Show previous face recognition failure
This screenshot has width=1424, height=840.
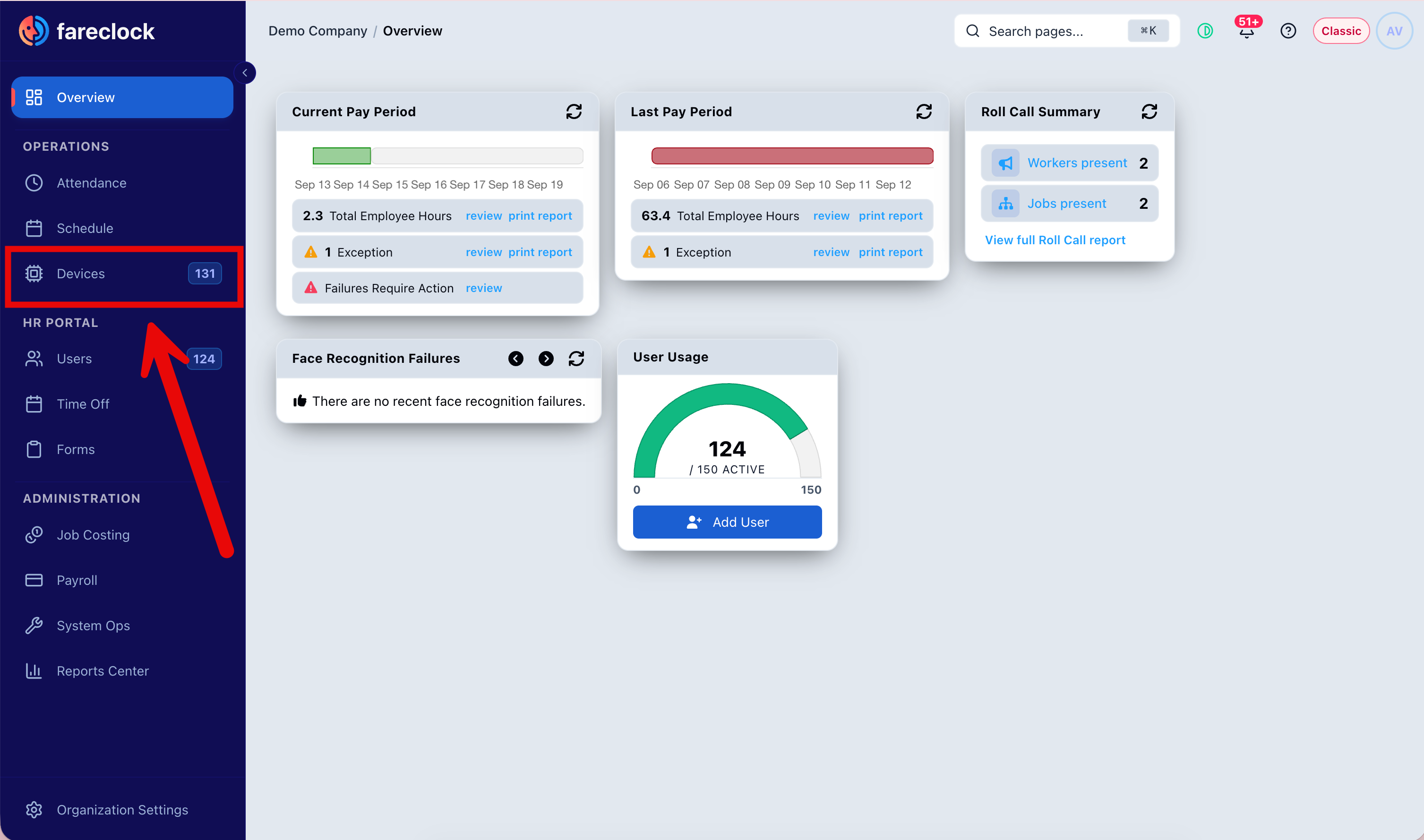click(515, 358)
